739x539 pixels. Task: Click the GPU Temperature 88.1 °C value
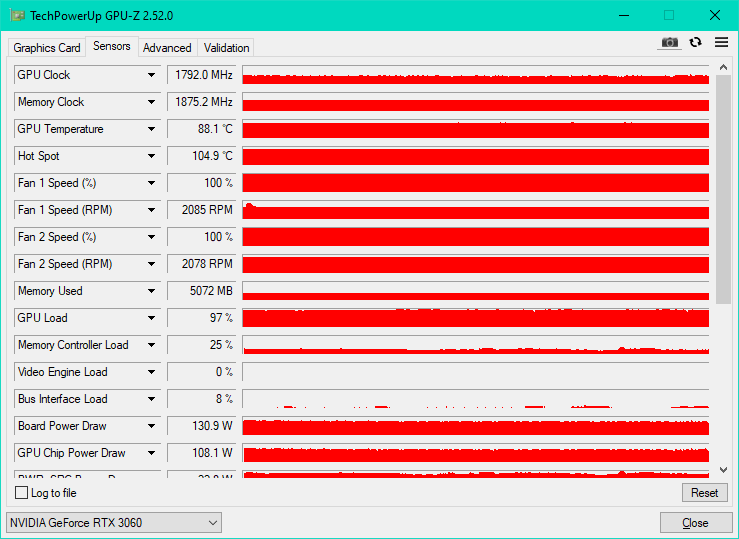pyautogui.click(x=202, y=129)
